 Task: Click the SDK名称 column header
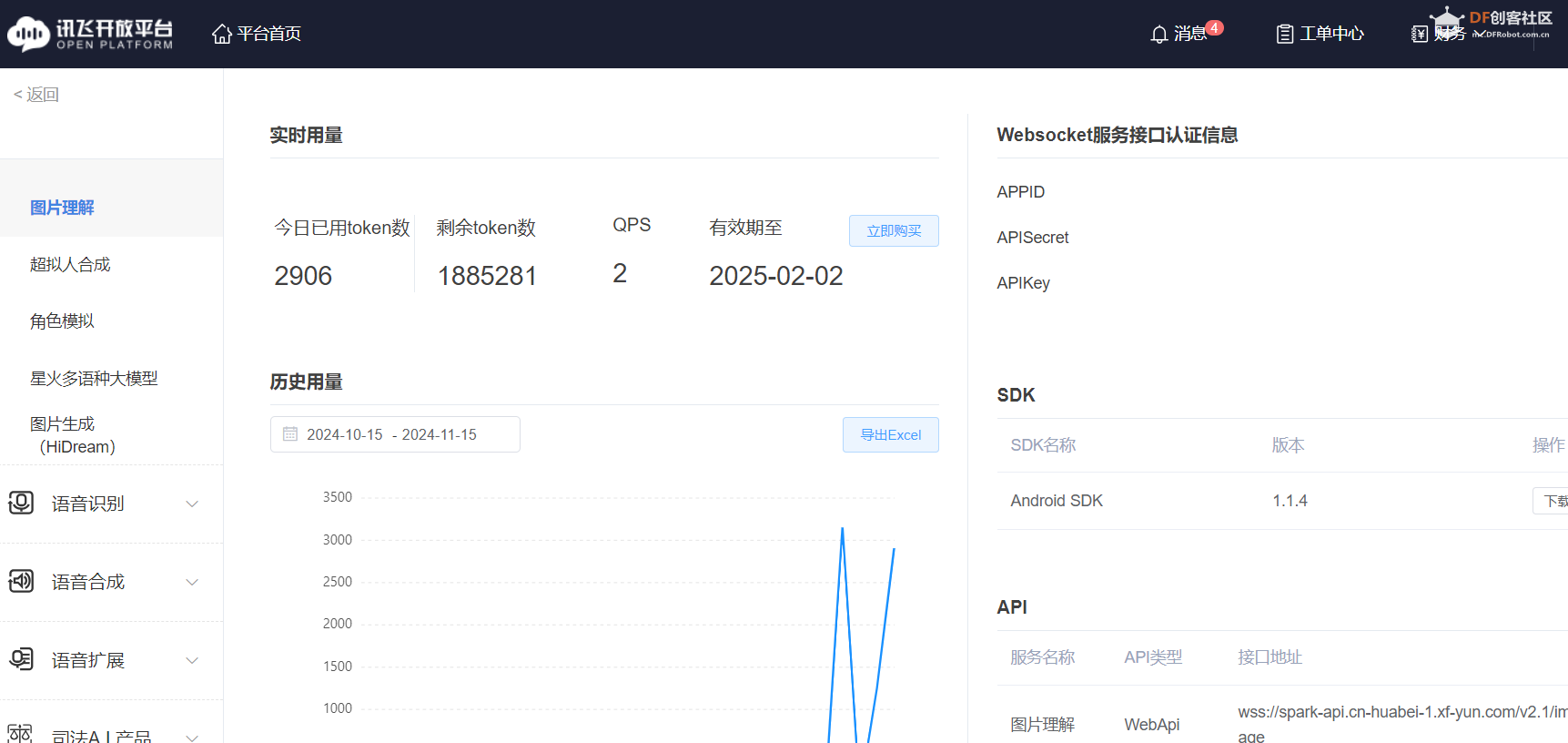coord(1043,445)
